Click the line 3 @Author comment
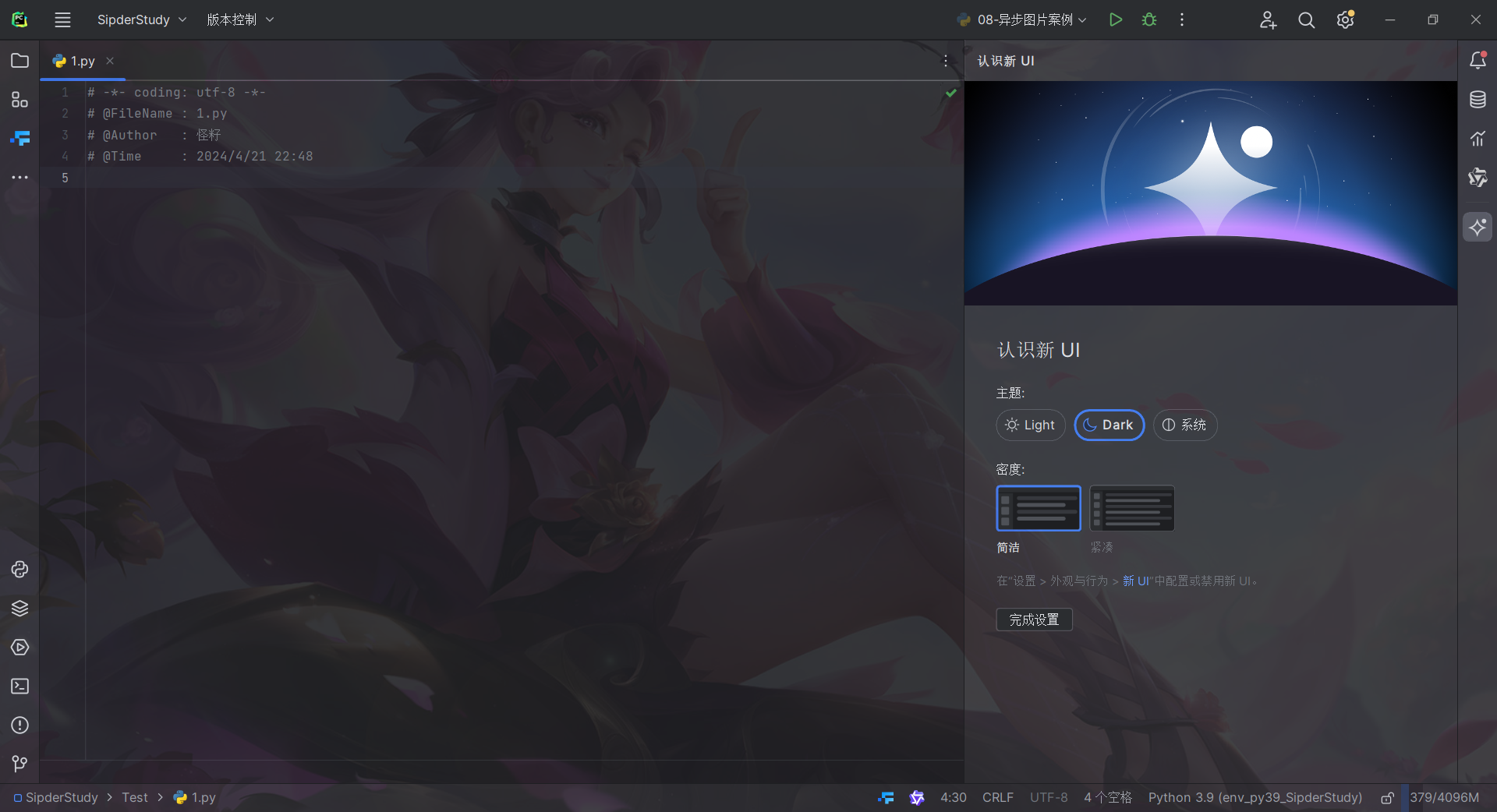The image size is (1497, 812). pos(154,135)
